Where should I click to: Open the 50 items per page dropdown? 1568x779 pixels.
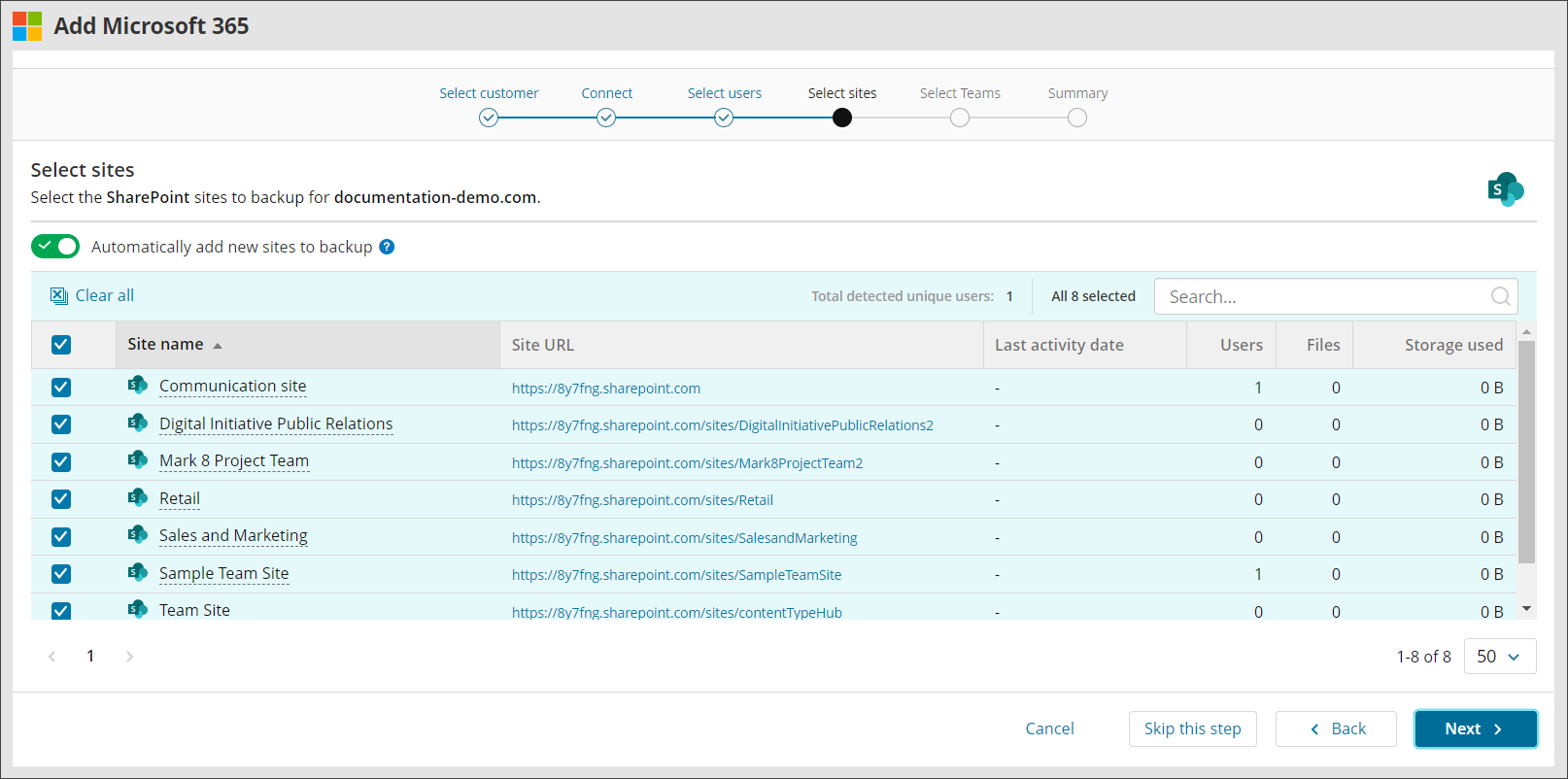1499,657
